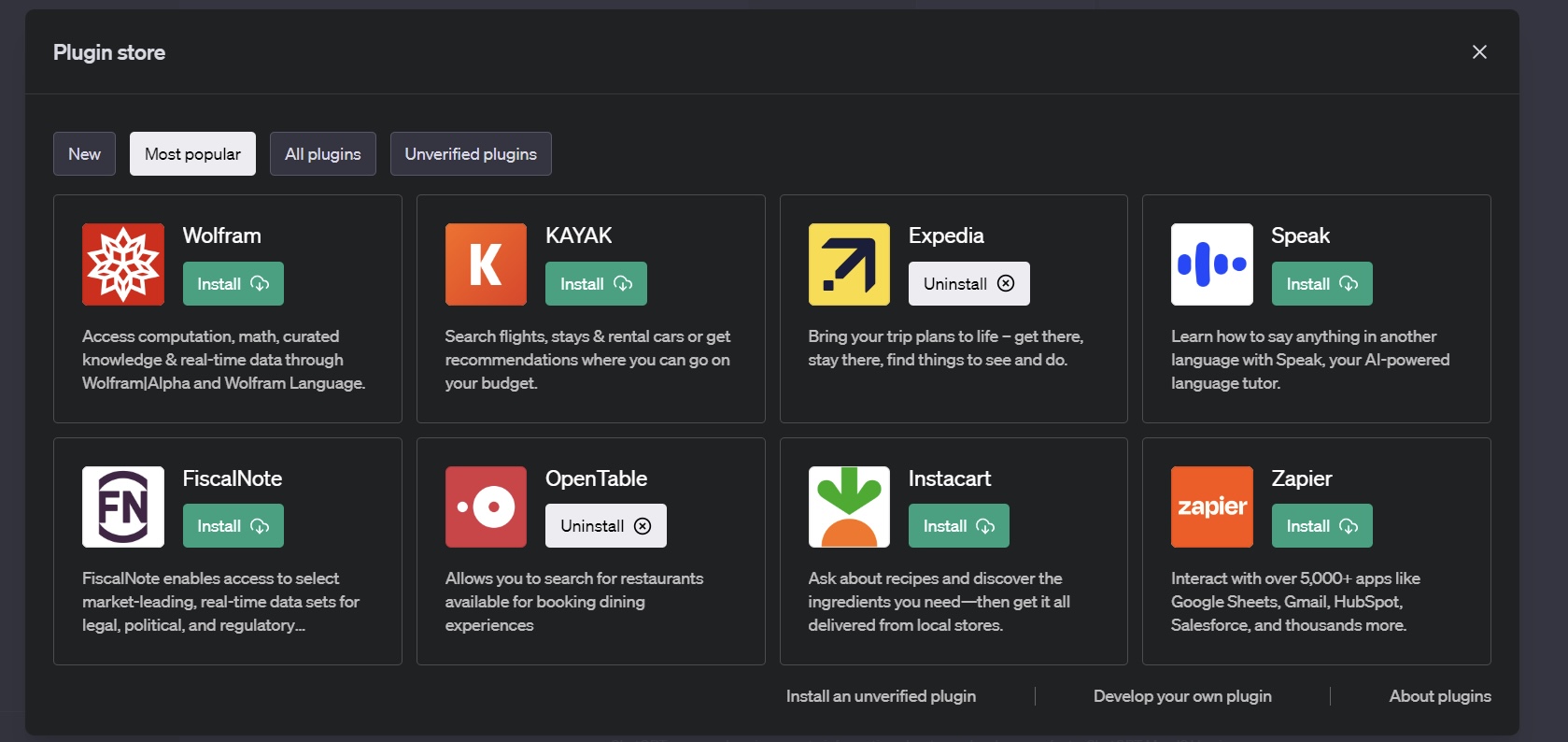
Task: Click the OpenTable plugin title
Action: pos(596,478)
